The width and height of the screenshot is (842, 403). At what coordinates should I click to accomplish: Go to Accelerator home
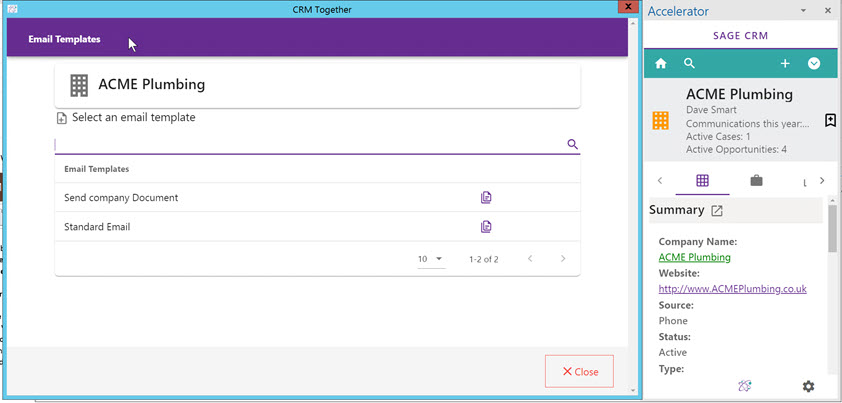pos(660,63)
